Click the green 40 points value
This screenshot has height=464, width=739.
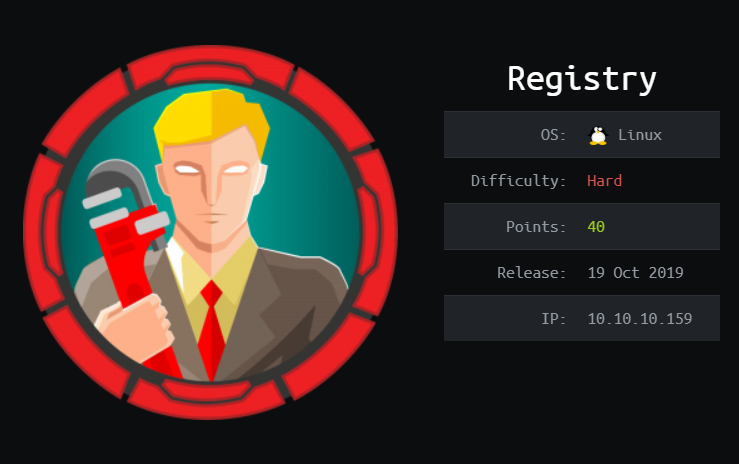tap(596, 227)
